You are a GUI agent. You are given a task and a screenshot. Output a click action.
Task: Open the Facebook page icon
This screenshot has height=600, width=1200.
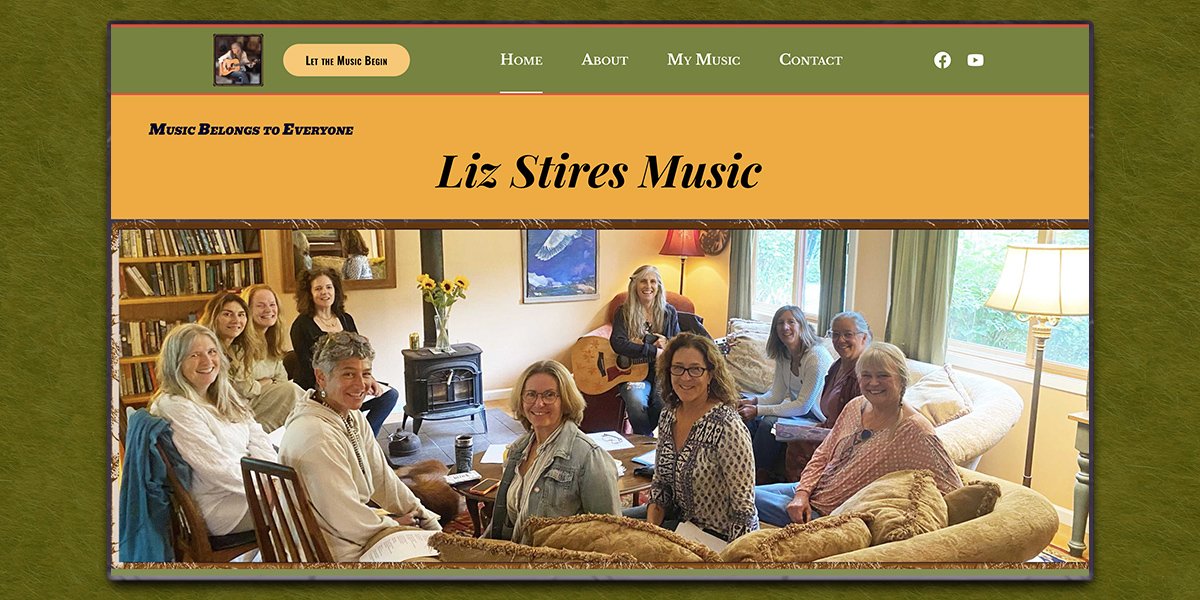(x=942, y=60)
